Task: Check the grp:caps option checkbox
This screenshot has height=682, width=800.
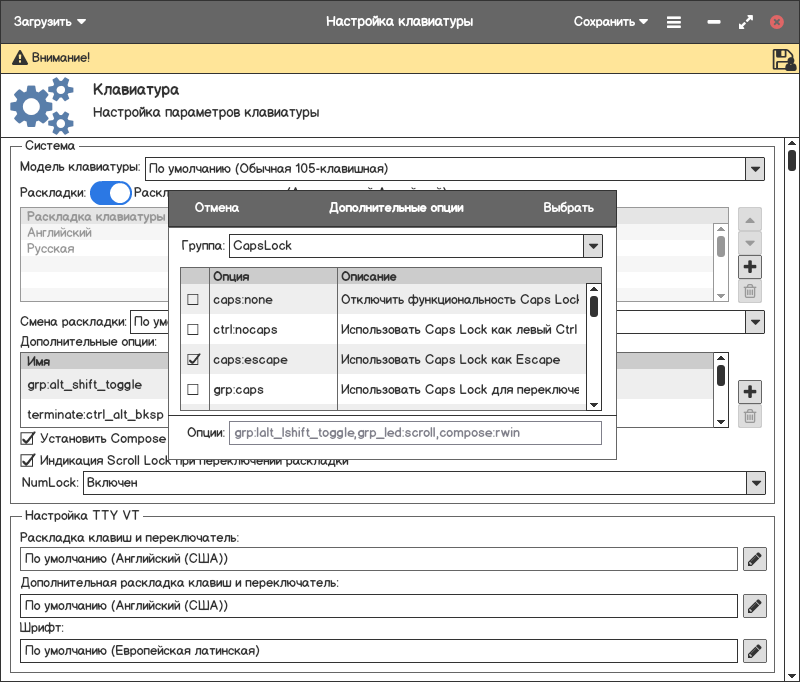Action: (x=193, y=389)
